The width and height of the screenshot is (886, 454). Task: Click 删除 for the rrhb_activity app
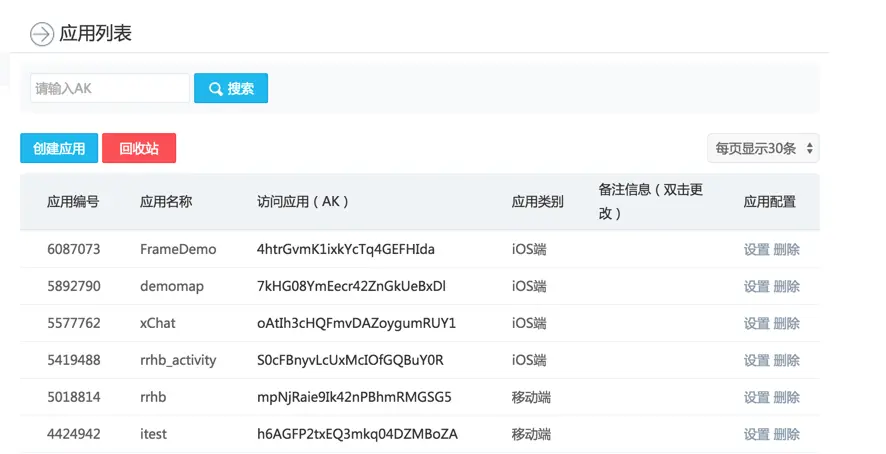point(787,360)
